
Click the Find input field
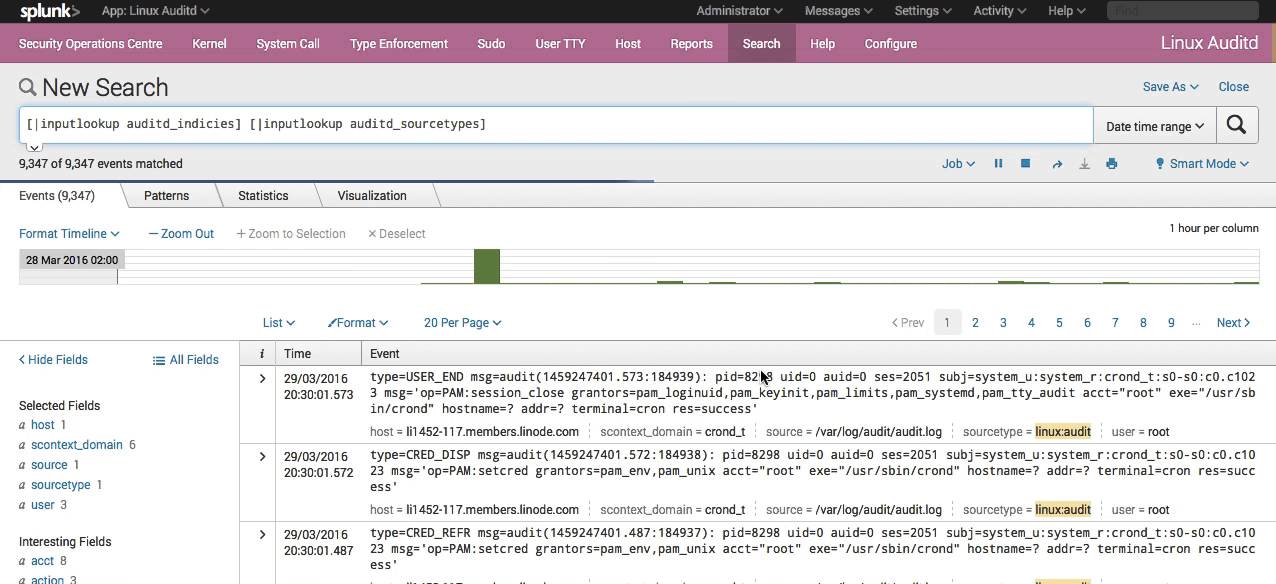(x=1183, y=11)
